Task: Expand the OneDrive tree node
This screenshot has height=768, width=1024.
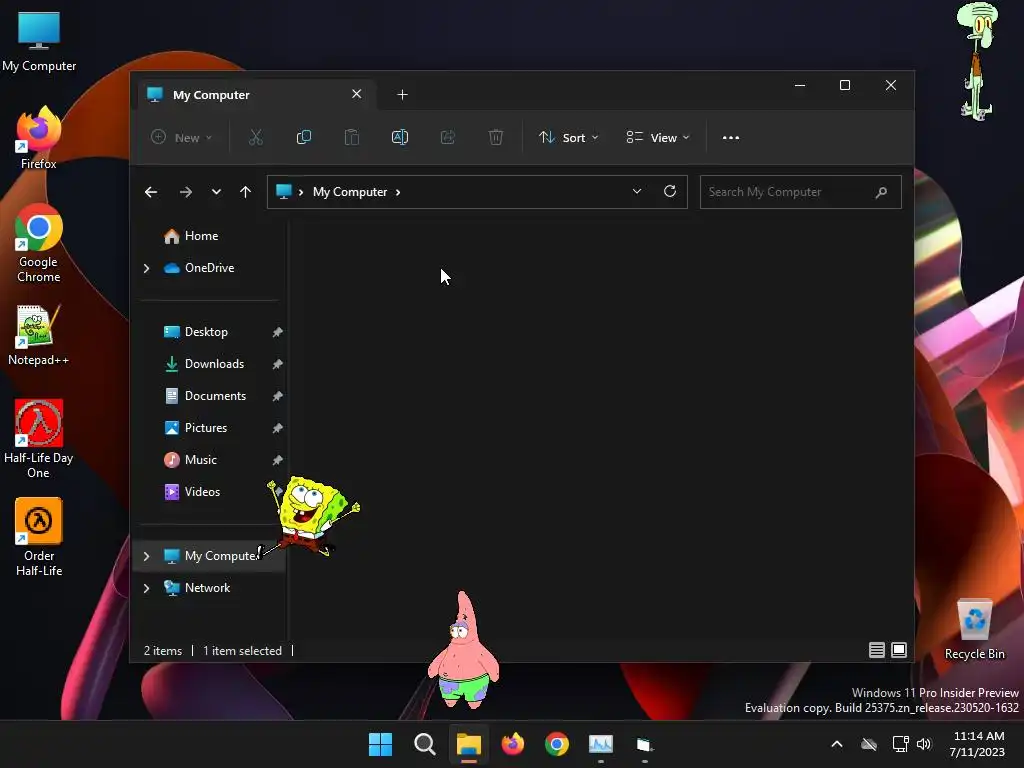Action: pyautogui.click(x=146, y=268)
